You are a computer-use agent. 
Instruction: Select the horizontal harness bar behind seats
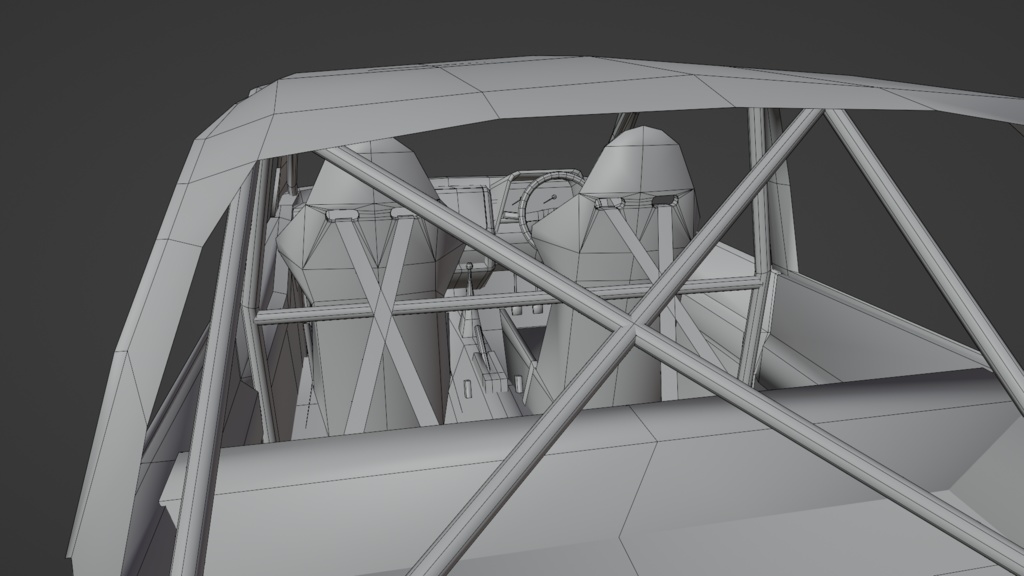[509, 300]
